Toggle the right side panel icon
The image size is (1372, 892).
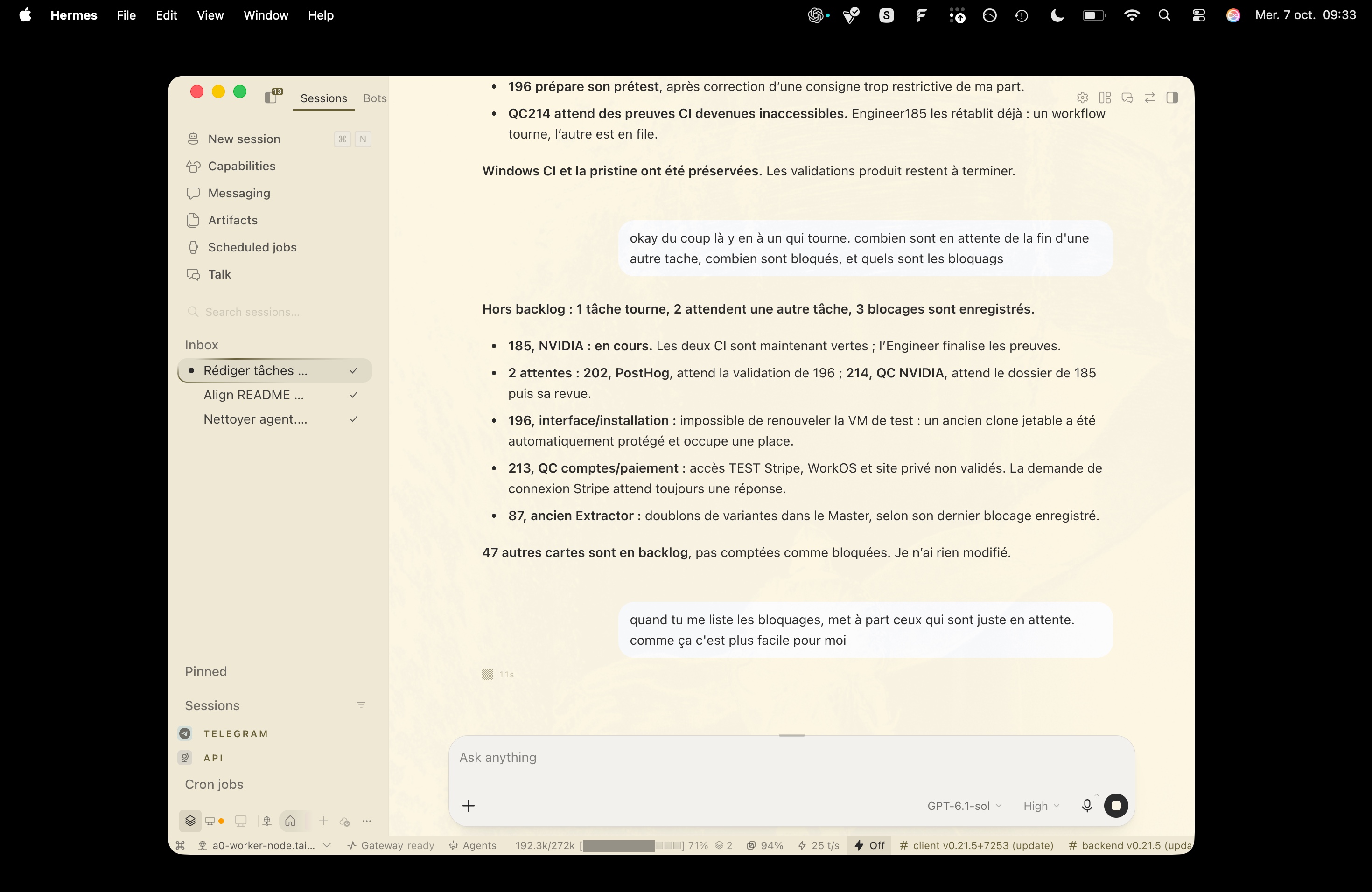[x=1172, y=98]
